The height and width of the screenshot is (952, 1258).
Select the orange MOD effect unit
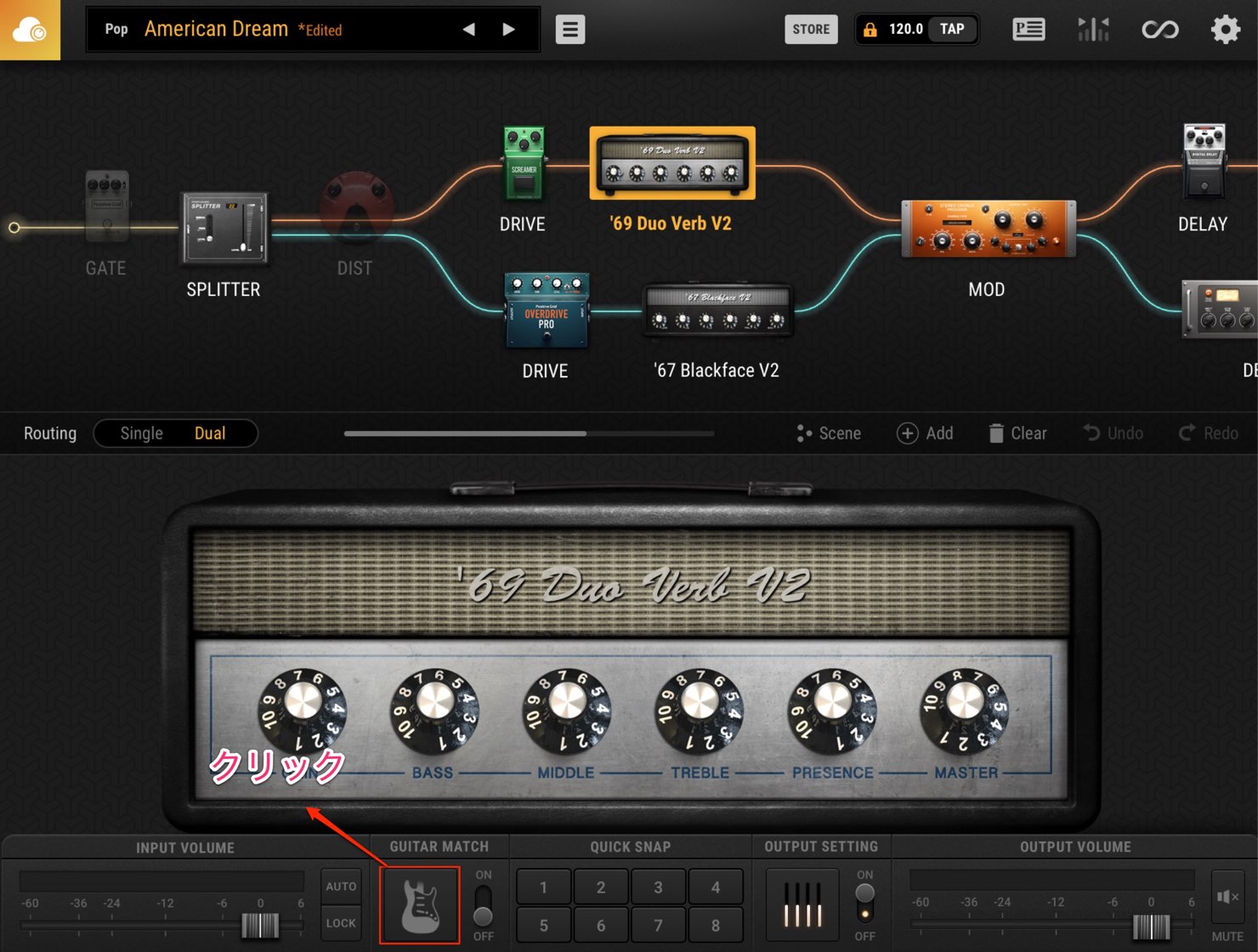988,229
